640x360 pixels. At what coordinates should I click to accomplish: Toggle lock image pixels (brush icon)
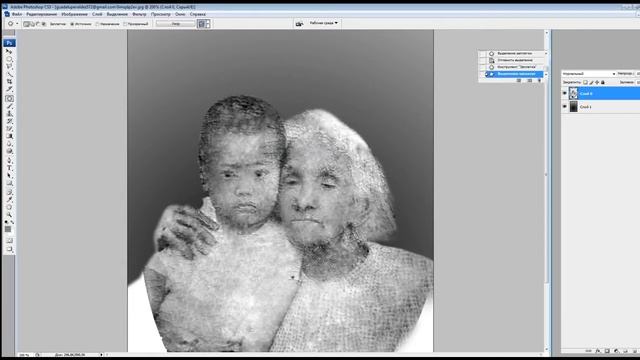(591, 82)
